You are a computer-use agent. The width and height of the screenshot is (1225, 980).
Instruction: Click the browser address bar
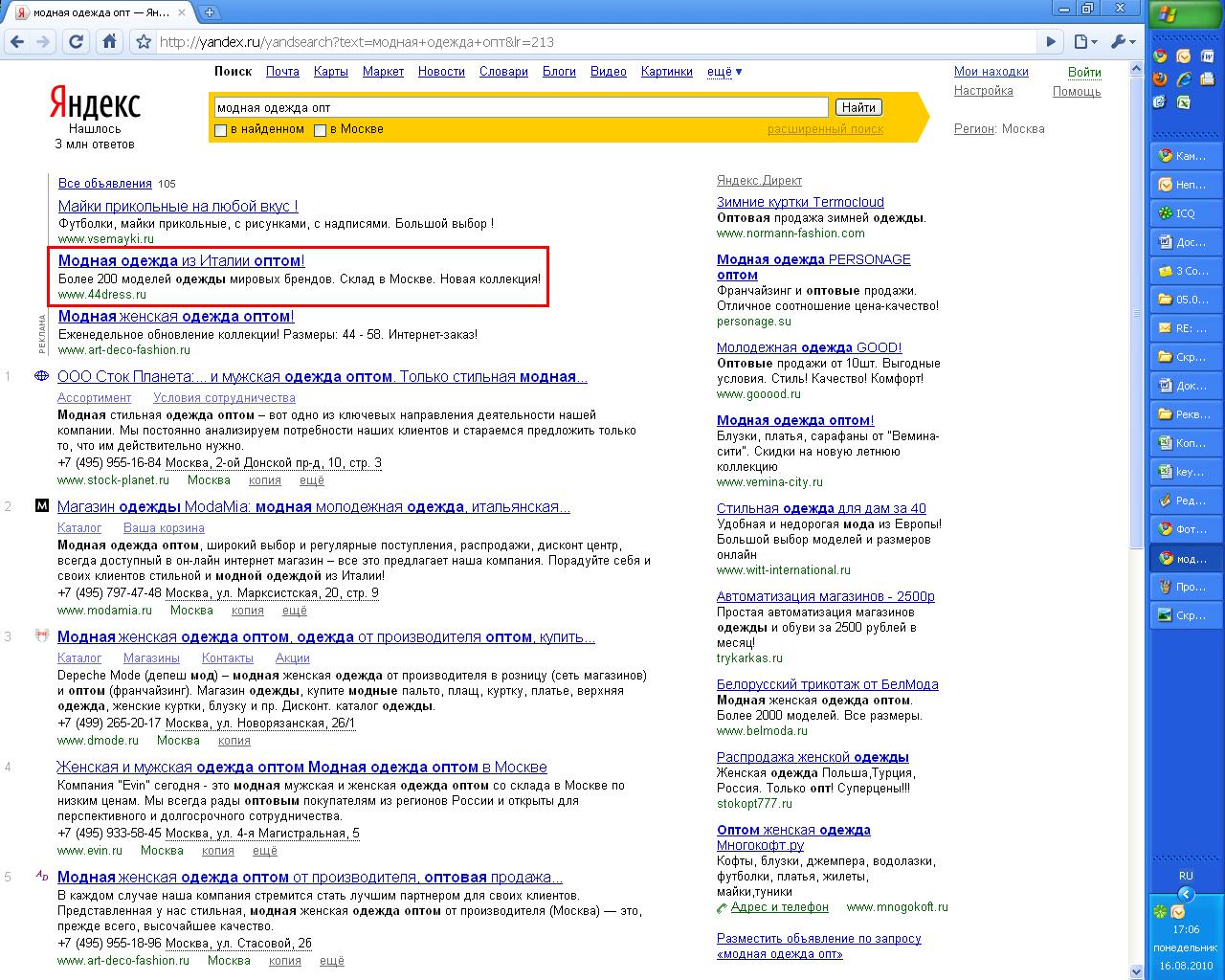tap(593, 42)
